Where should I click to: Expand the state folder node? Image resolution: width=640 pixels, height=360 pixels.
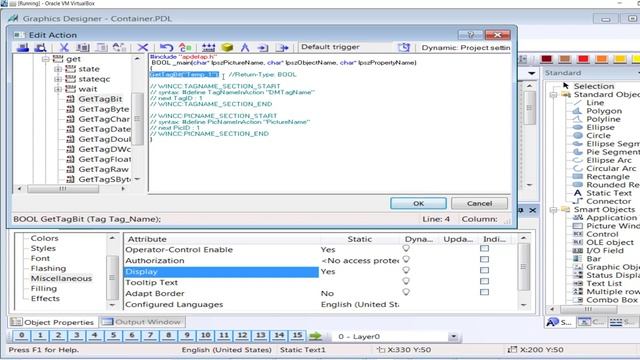pos(58,69)
